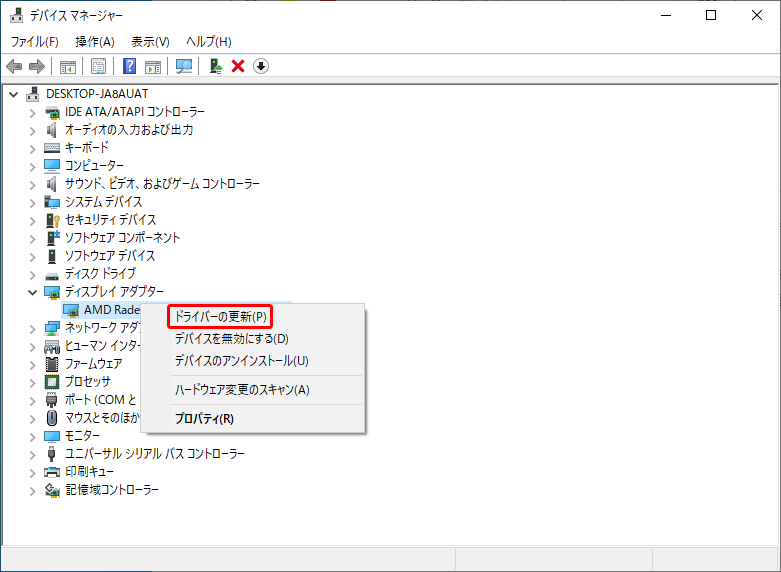Collapse the DESKTOP-JA8AUAT root node
781x572 pixels.
[x=14, y=94]
